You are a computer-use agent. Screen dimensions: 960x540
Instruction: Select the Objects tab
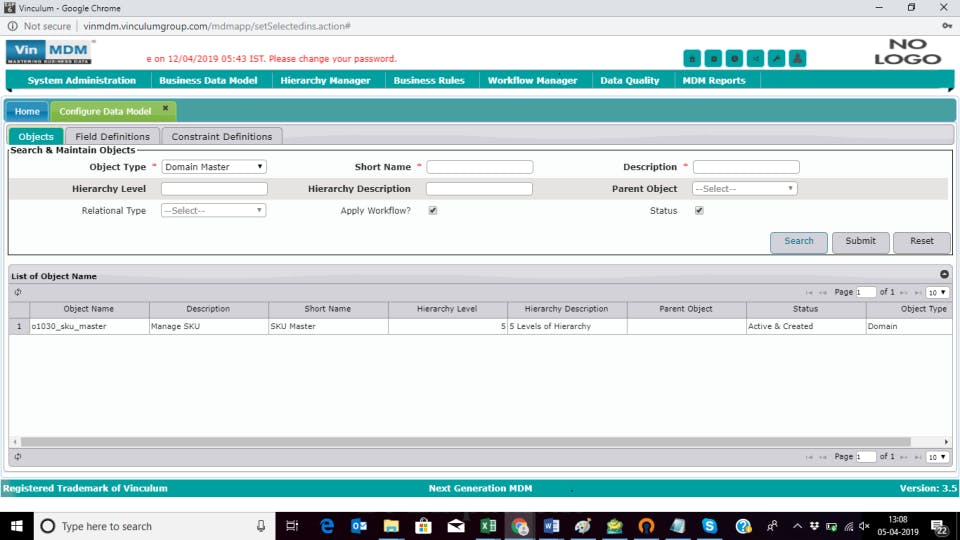(x=36, y=137)
